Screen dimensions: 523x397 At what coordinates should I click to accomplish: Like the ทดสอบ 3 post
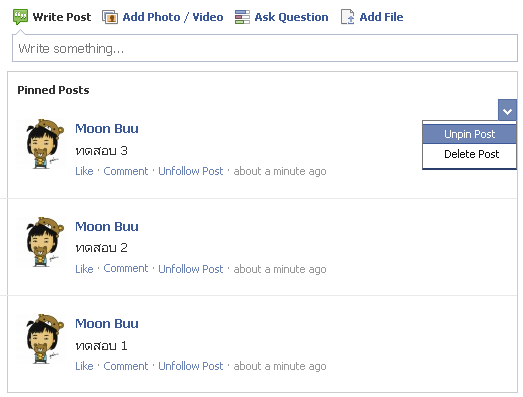click(84, 171)
